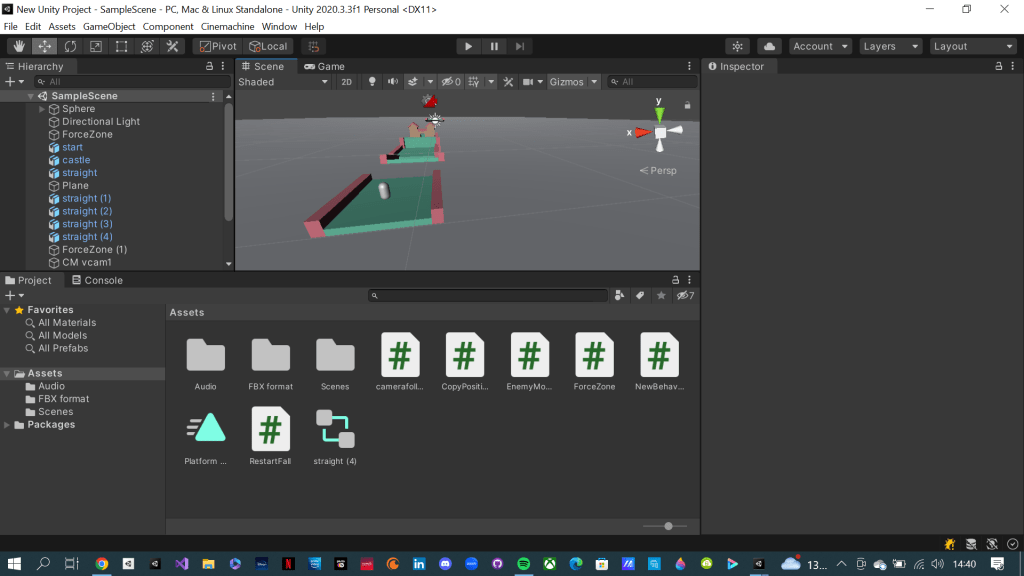The width and height of the screenshot is (1024, 576).
Task: Open the ForceZone script asset
Action: point(594,355)
